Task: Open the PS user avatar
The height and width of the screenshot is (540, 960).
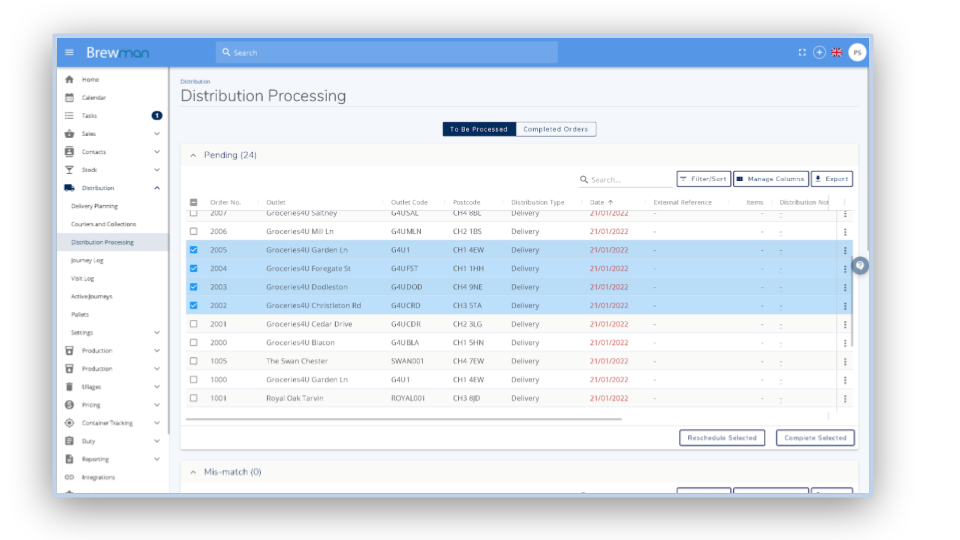Action: (857, 53)
